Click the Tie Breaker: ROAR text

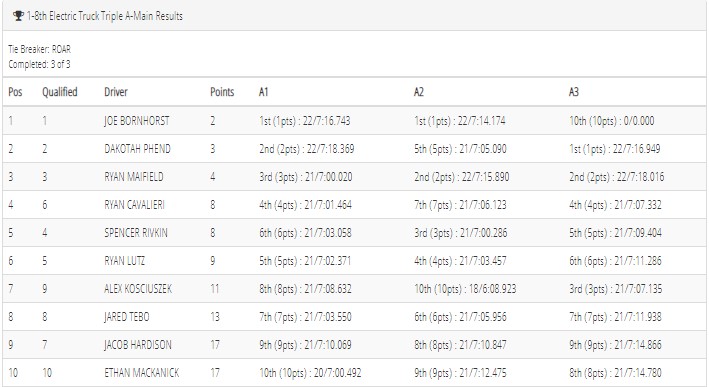coord(39,49)
